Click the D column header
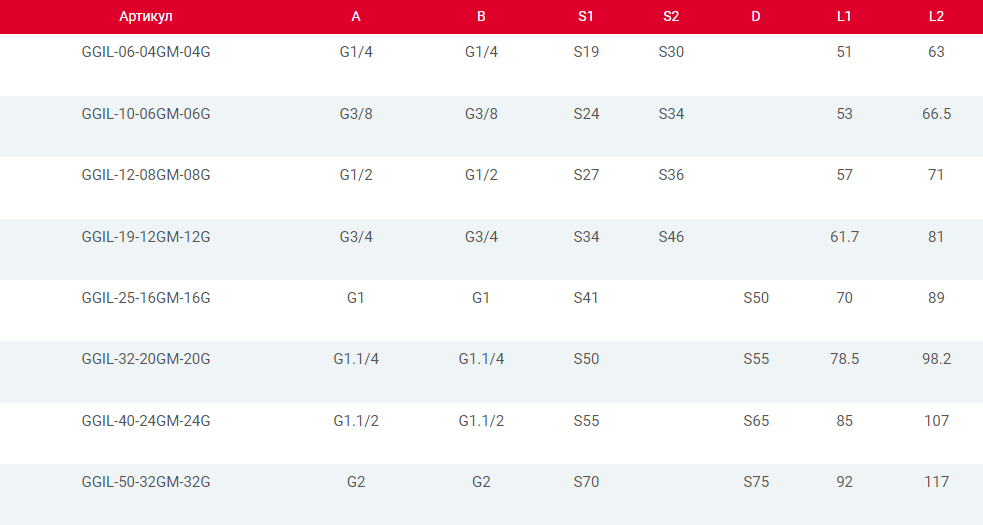The image size is (983, 525). (x=756, y=17)
